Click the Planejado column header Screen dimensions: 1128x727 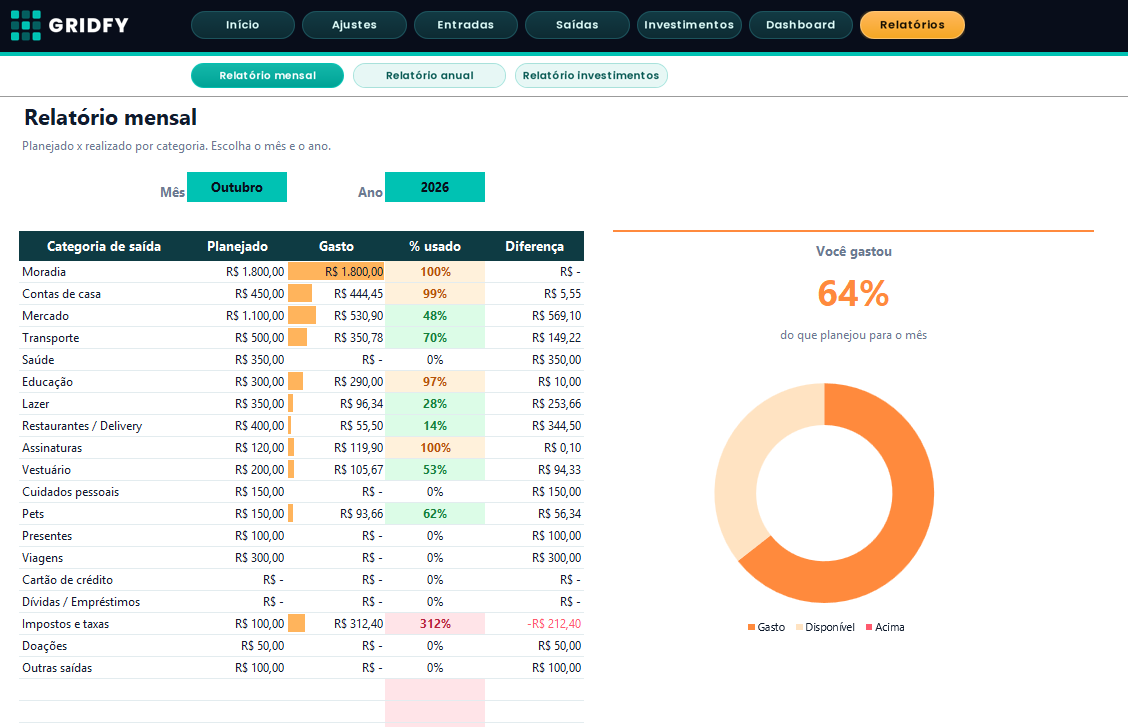pos(237,246)
